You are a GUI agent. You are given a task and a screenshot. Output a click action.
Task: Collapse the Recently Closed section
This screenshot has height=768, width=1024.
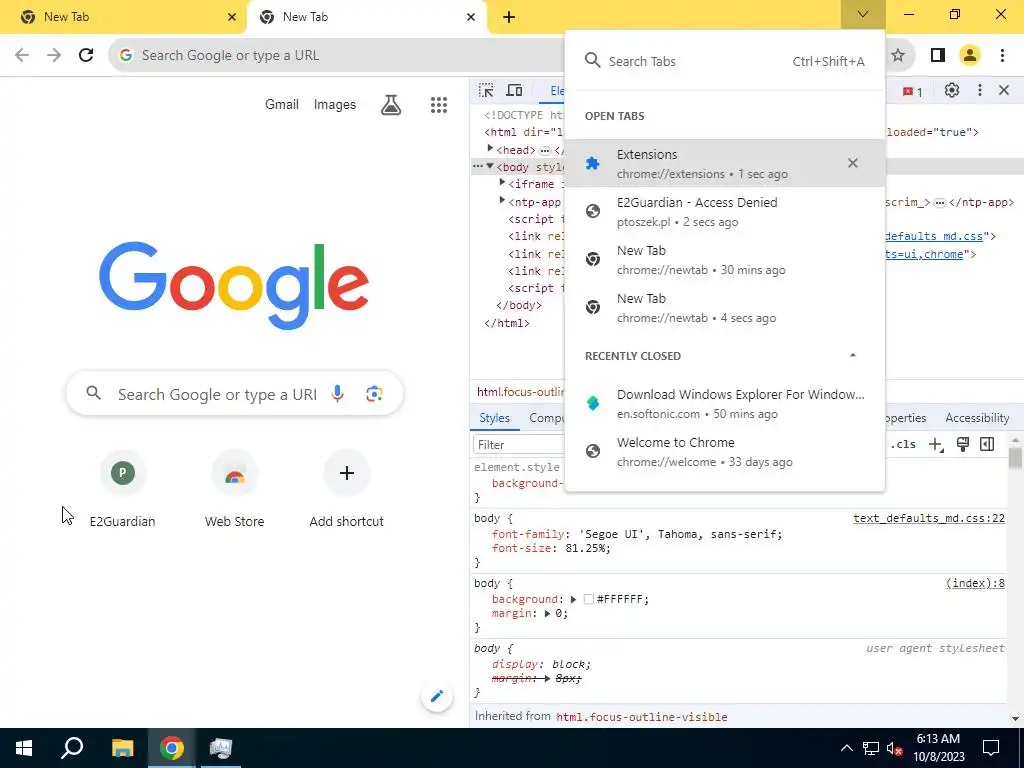(852, 355)
